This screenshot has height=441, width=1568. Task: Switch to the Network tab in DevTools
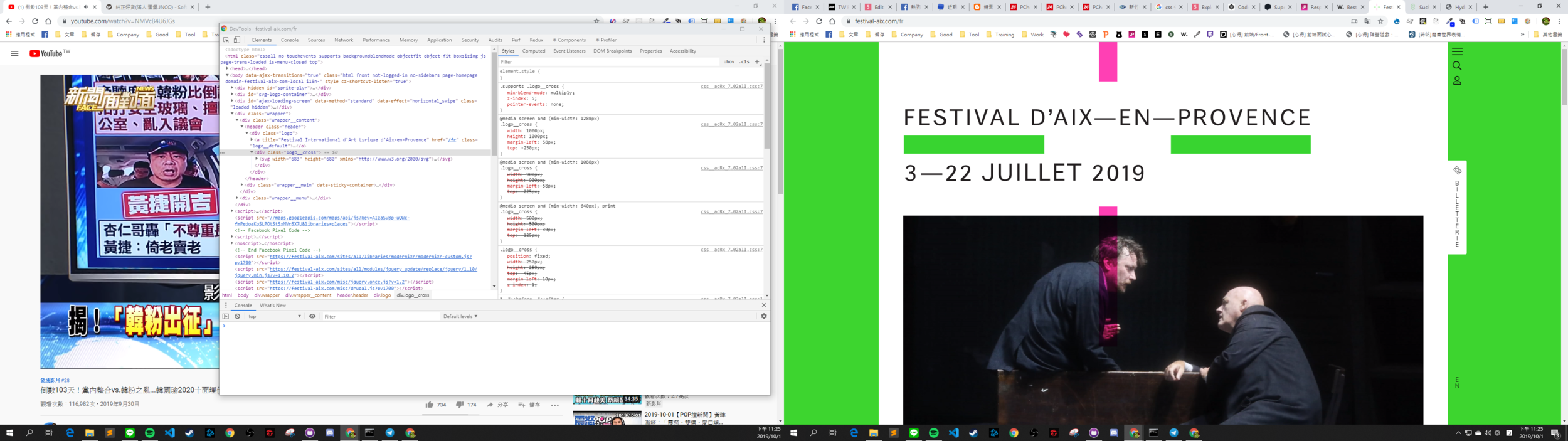(344, 40)
